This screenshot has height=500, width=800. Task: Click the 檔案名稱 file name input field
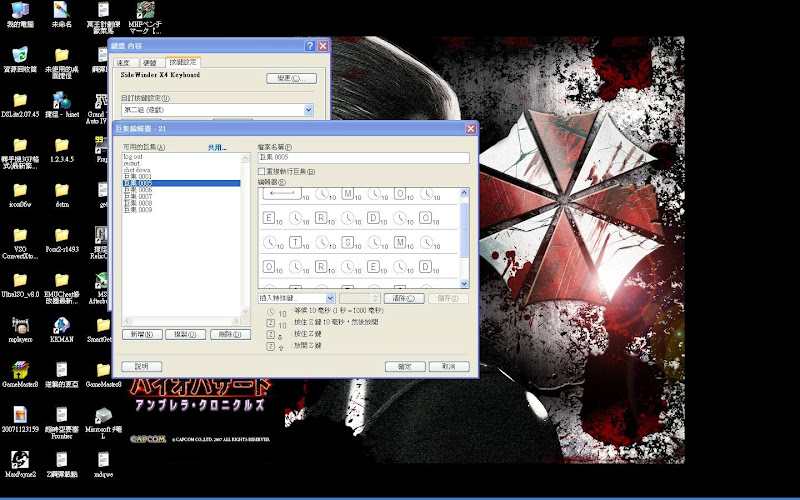tap(364, 158)
